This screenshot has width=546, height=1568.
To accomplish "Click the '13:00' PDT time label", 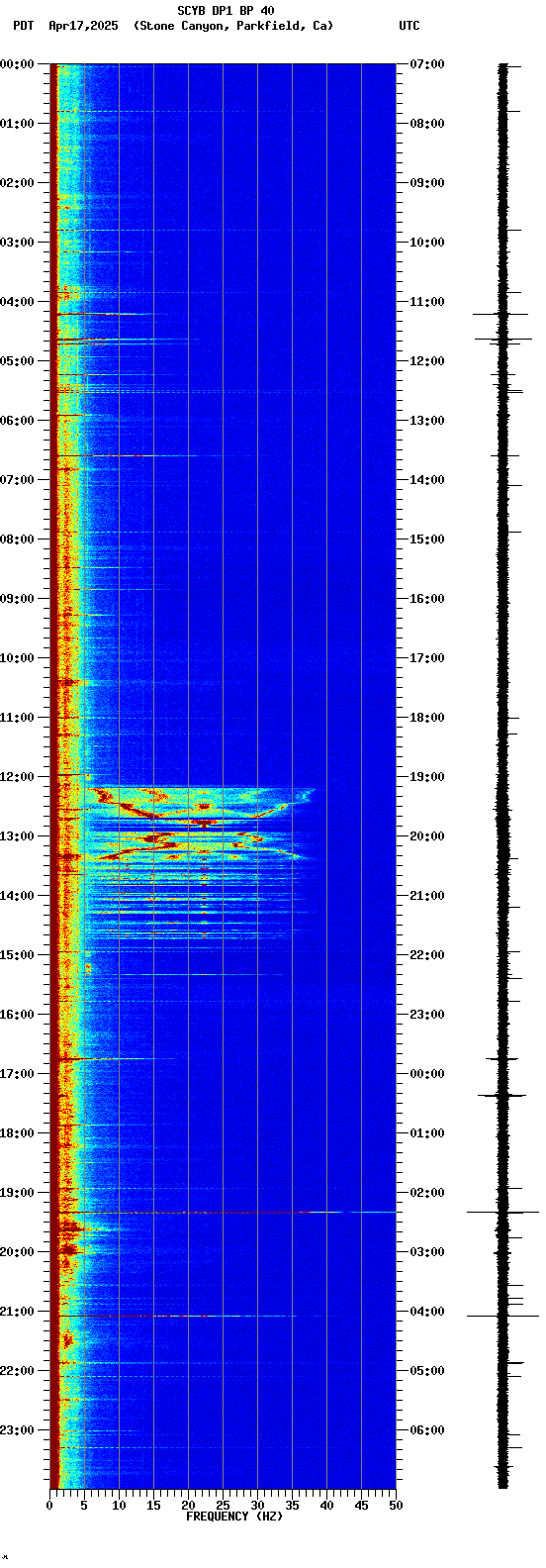I will pos(17,835).
